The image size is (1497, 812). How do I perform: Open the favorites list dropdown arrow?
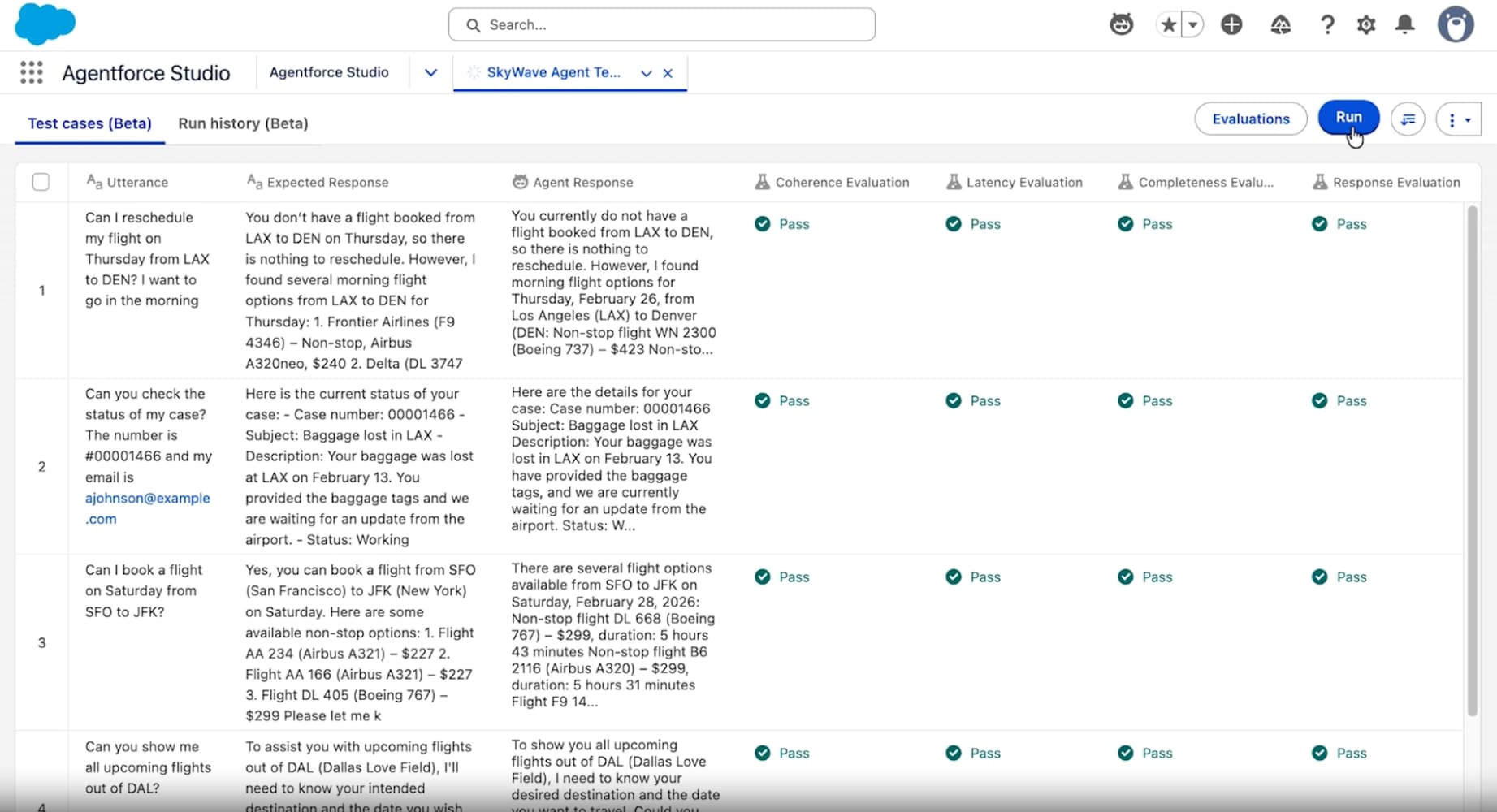coord(1192,25)
